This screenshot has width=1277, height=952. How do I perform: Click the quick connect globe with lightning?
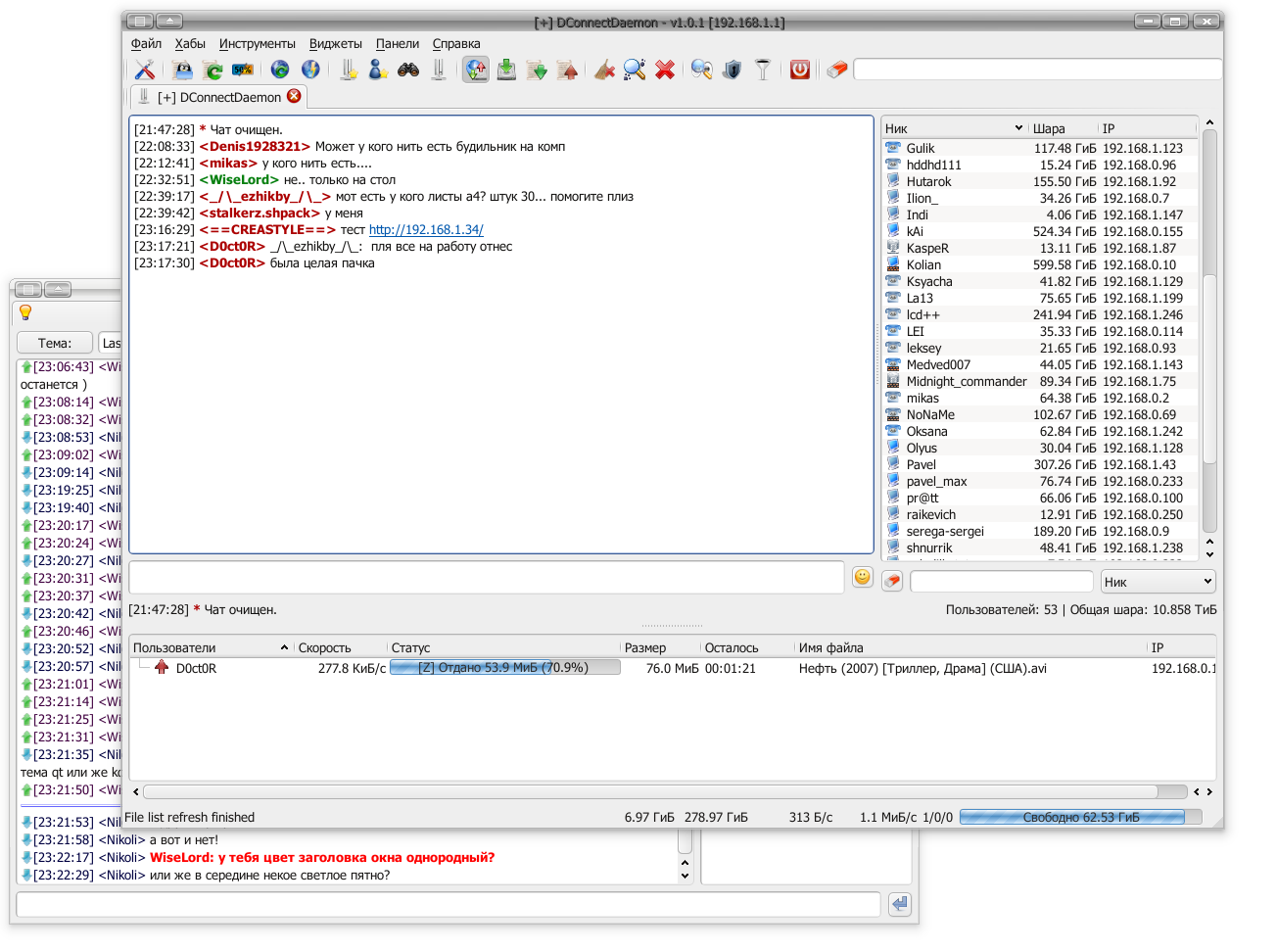coord(310,70)
